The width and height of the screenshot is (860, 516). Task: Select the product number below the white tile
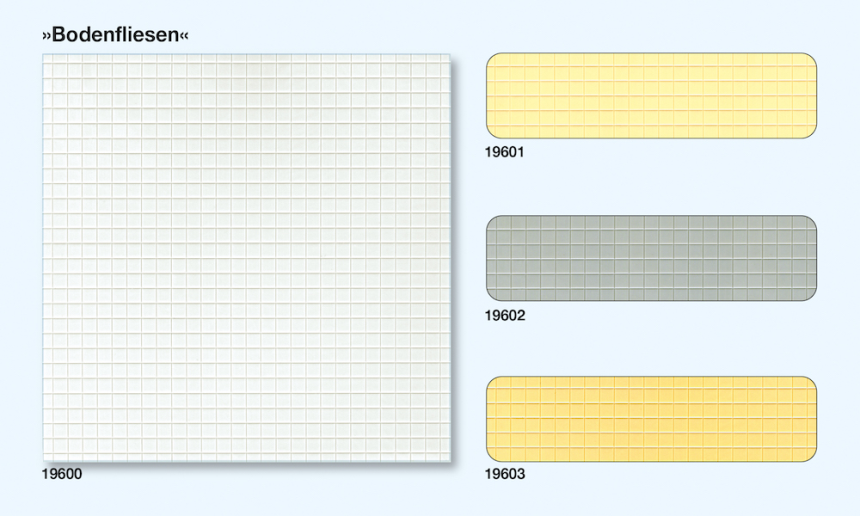(62, 474)
